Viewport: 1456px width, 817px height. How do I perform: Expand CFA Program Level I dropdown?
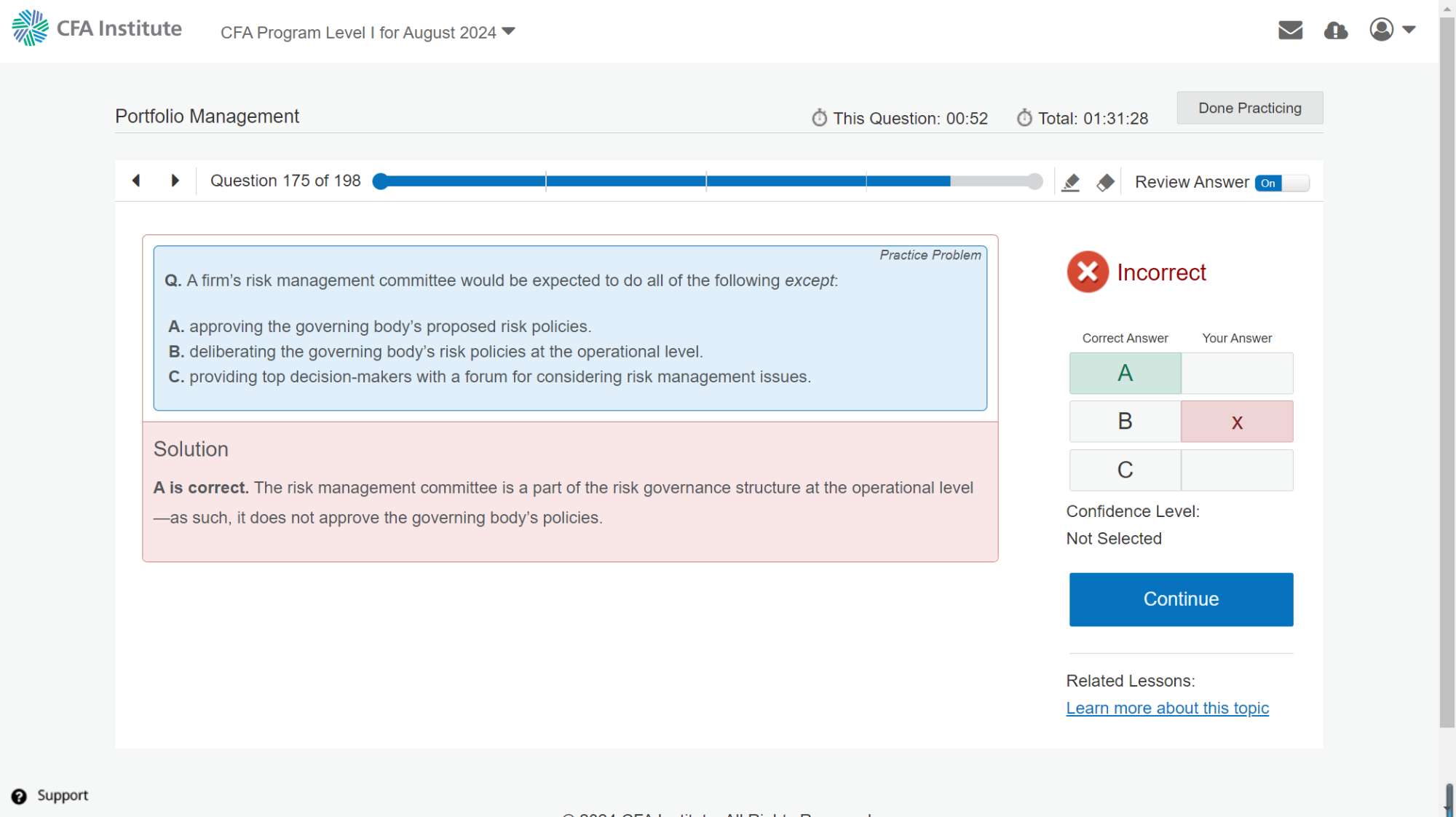(x=368, y=33)
